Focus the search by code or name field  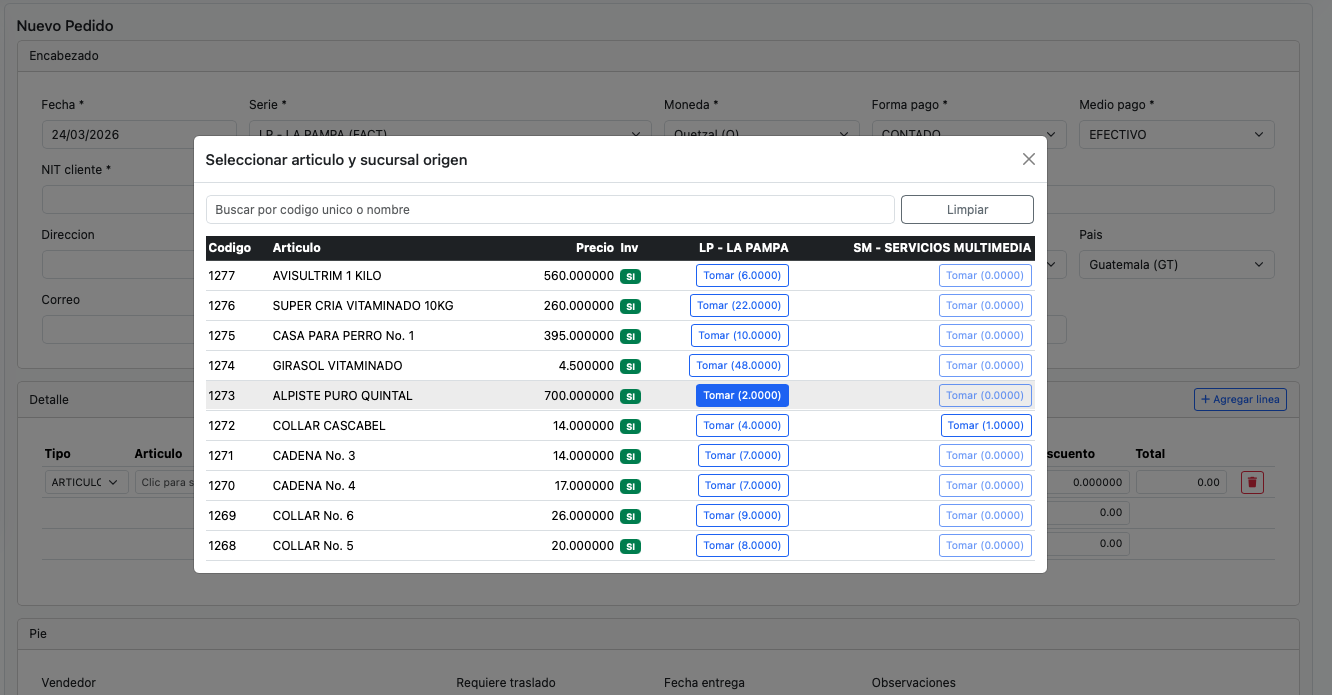coord(549,210)
